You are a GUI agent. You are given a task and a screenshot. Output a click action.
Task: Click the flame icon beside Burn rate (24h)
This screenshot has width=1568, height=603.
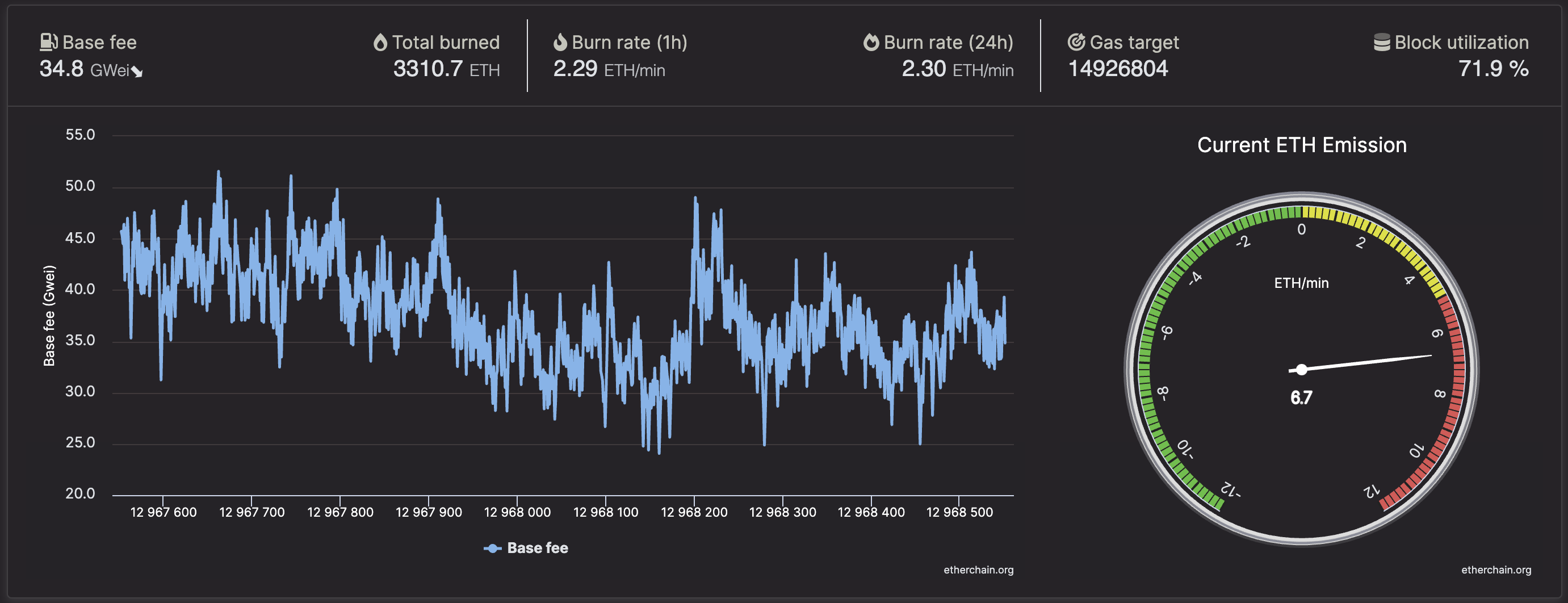(871, 42)
